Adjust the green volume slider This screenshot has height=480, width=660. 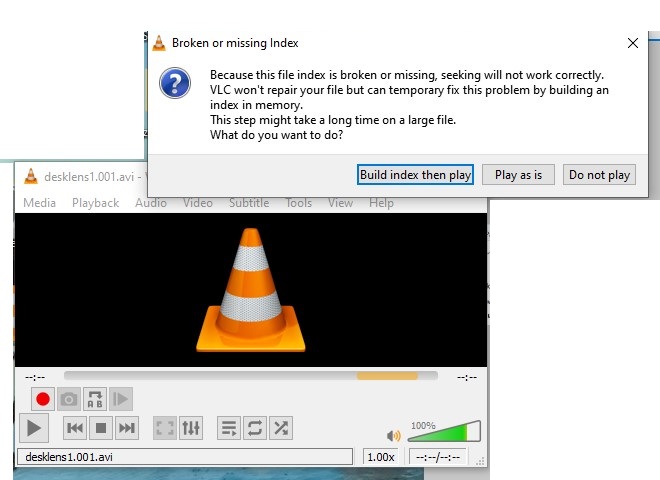(x=444, y=431)
